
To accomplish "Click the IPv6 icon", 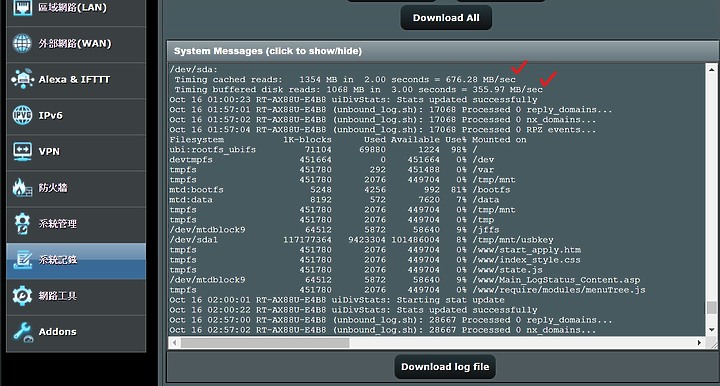I will (22, 115).
